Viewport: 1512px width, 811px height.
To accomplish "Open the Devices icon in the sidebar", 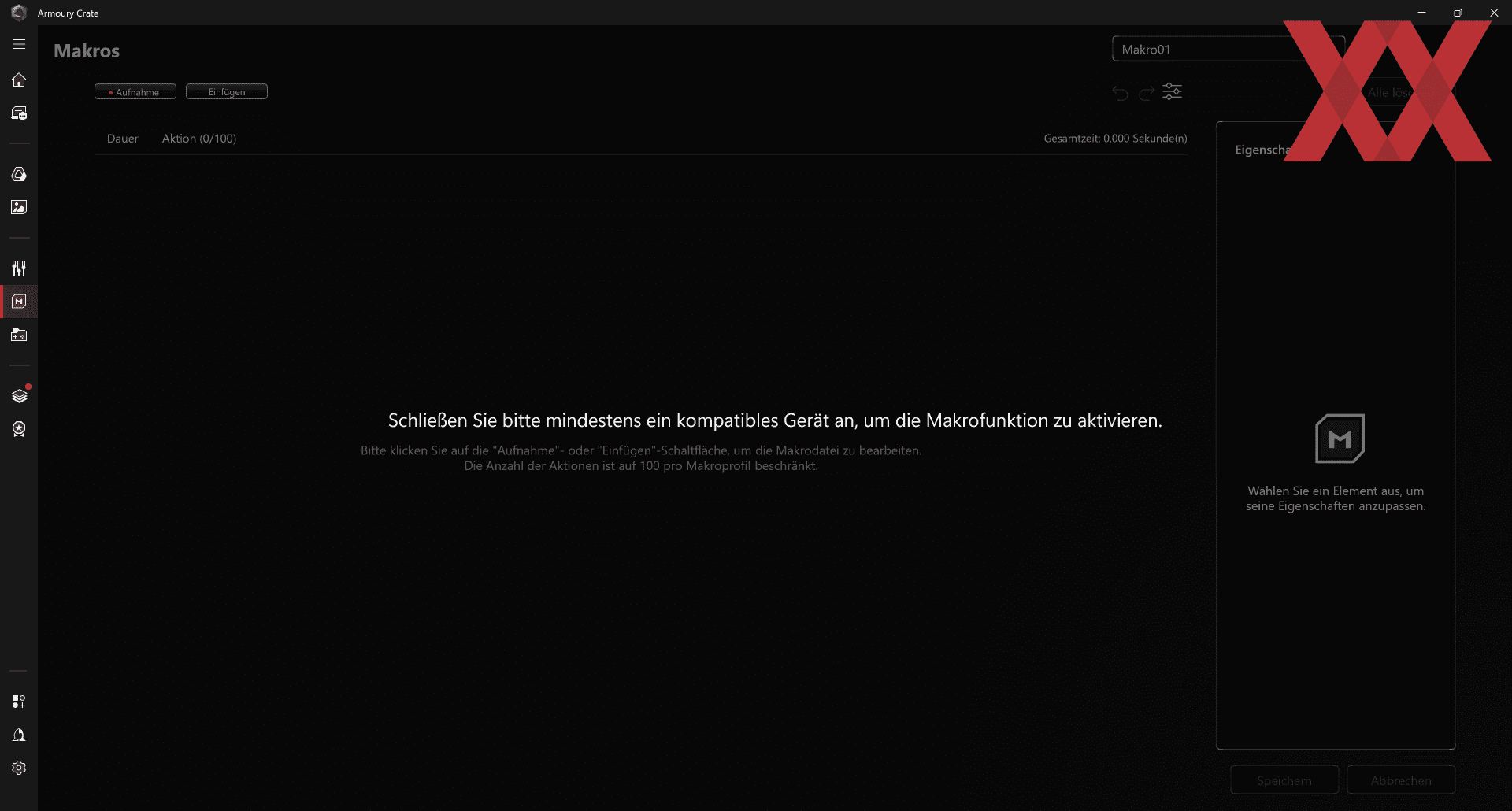I will pyautogui.click(x=19, y=113).
